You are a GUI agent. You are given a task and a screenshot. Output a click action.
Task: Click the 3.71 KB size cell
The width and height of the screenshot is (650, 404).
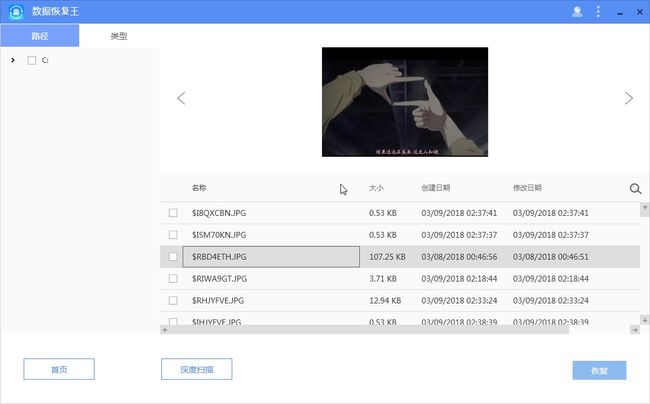(383, 279)
